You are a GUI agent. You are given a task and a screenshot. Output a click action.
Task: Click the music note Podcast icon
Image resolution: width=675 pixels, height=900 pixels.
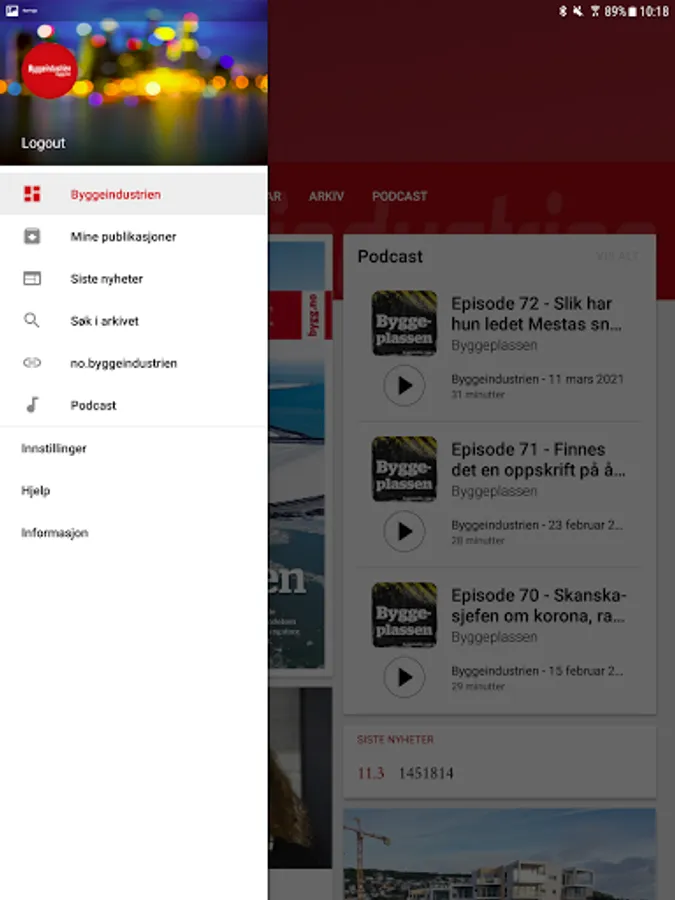pos(33,405)
